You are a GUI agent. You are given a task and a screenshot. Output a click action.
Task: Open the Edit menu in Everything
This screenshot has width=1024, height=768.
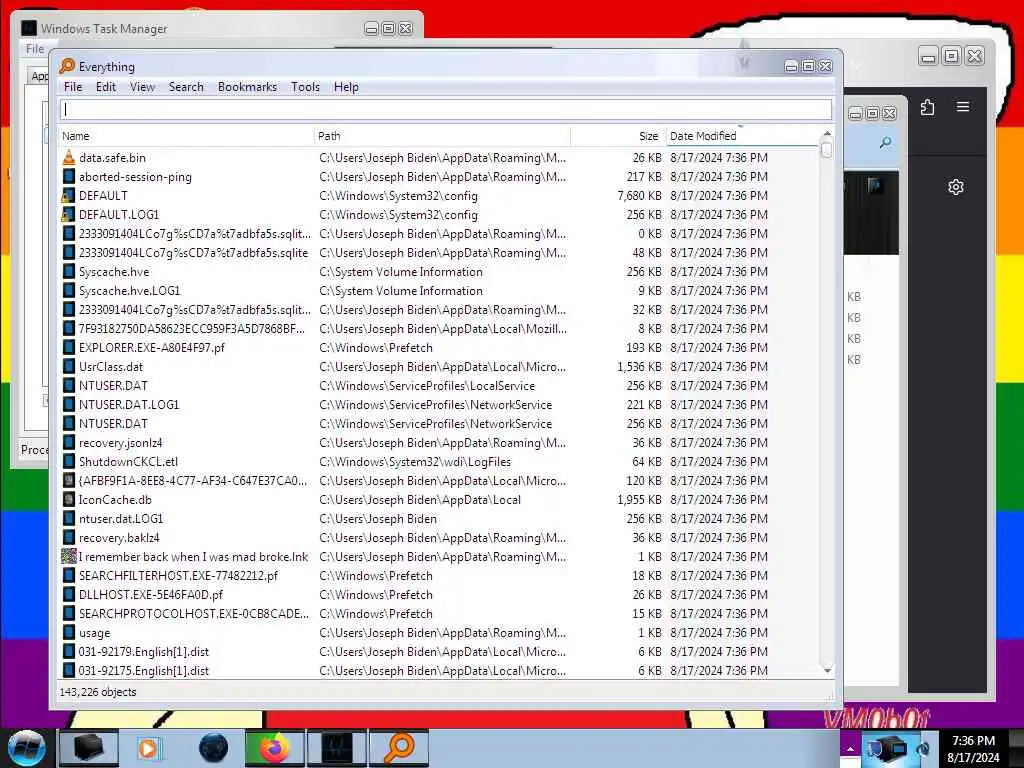pos(106,87)
